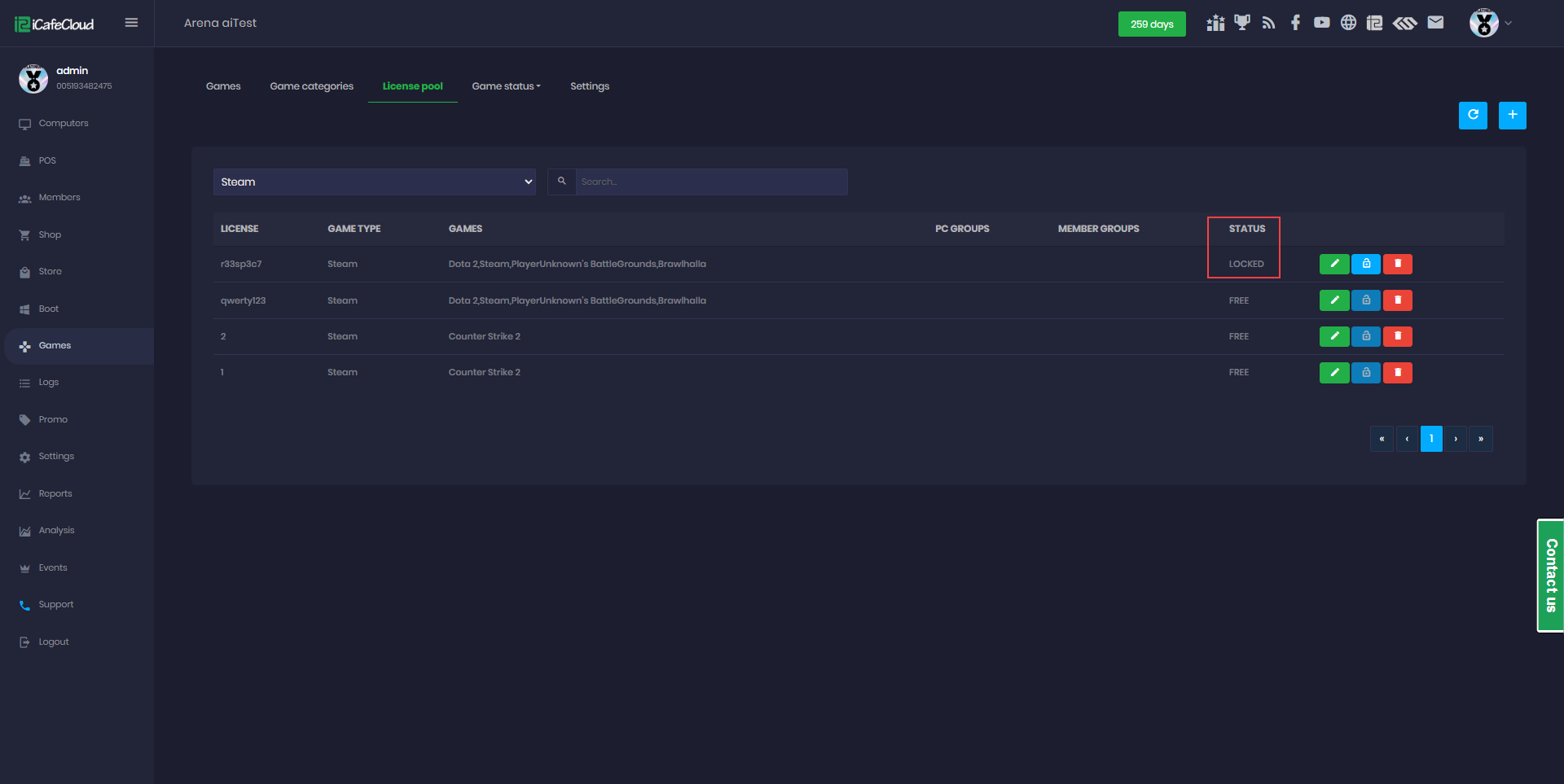The height and width of the screenshot is (784, 1564).
Task: Open the Settings tab in Games section
Action: coord(590,86)
